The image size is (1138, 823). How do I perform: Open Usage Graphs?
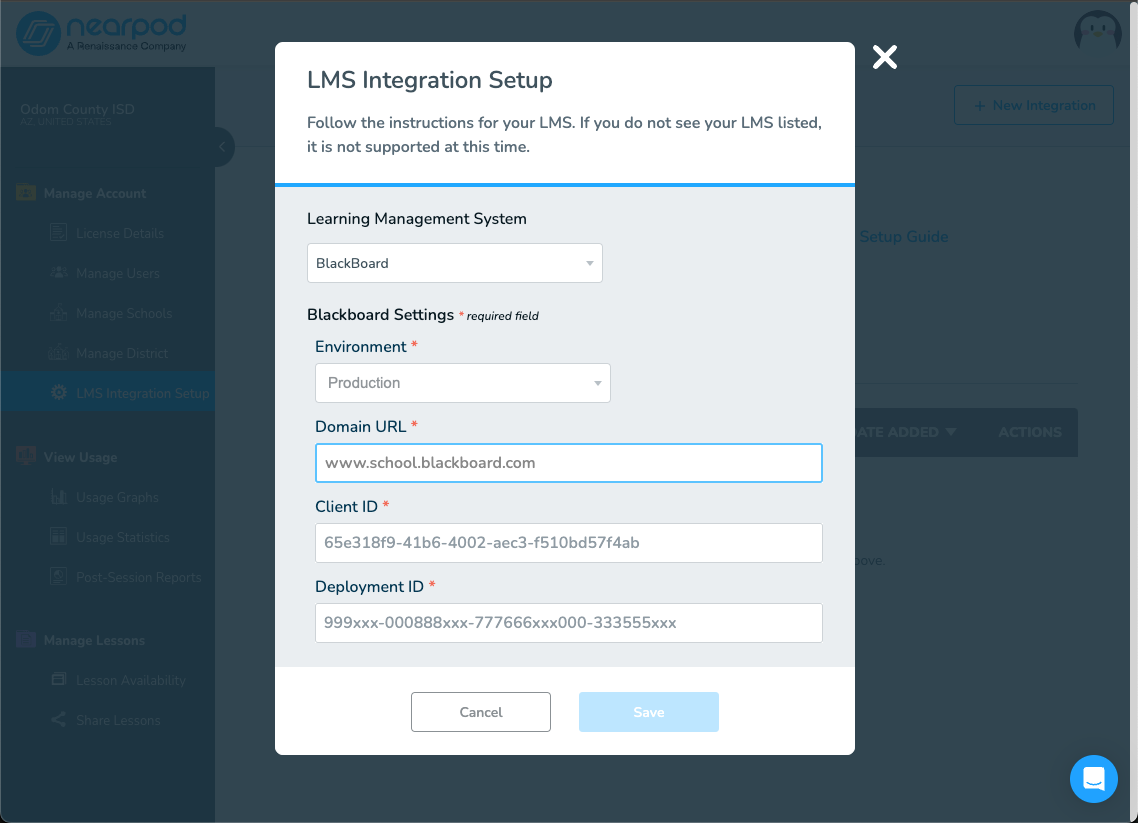117,497
